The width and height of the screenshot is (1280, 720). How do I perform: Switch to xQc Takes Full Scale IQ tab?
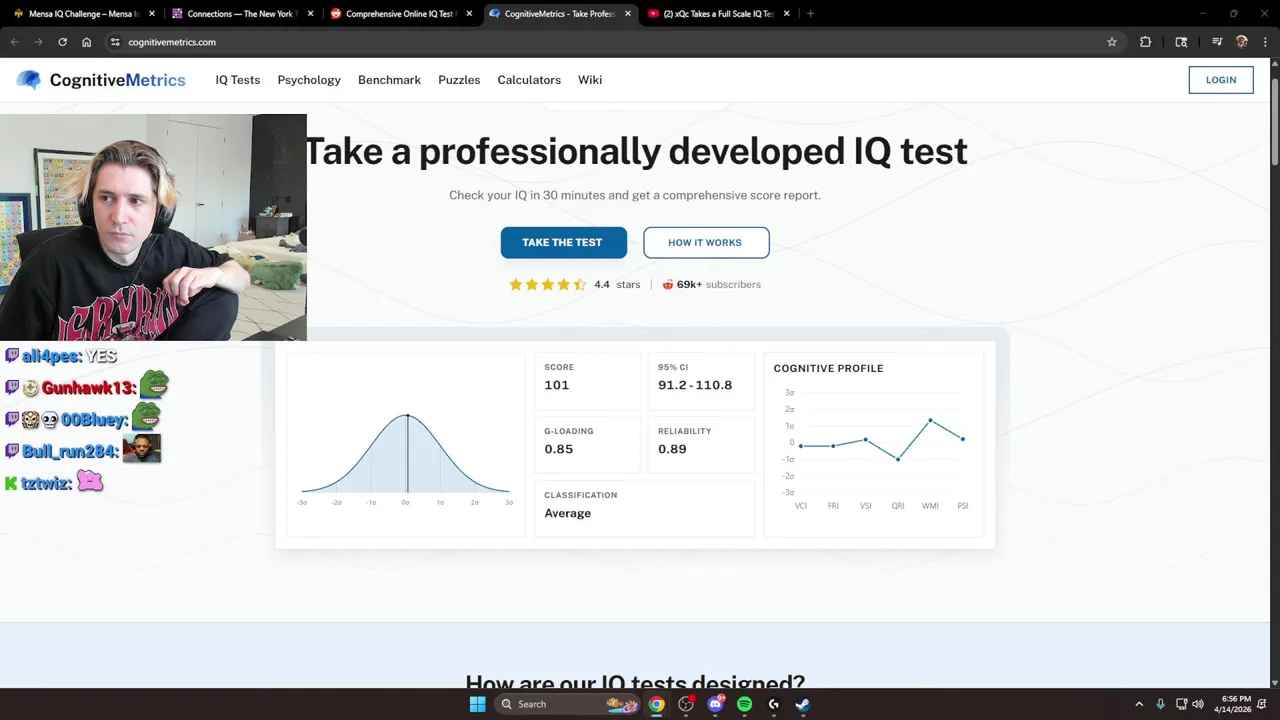pos(716,14)
